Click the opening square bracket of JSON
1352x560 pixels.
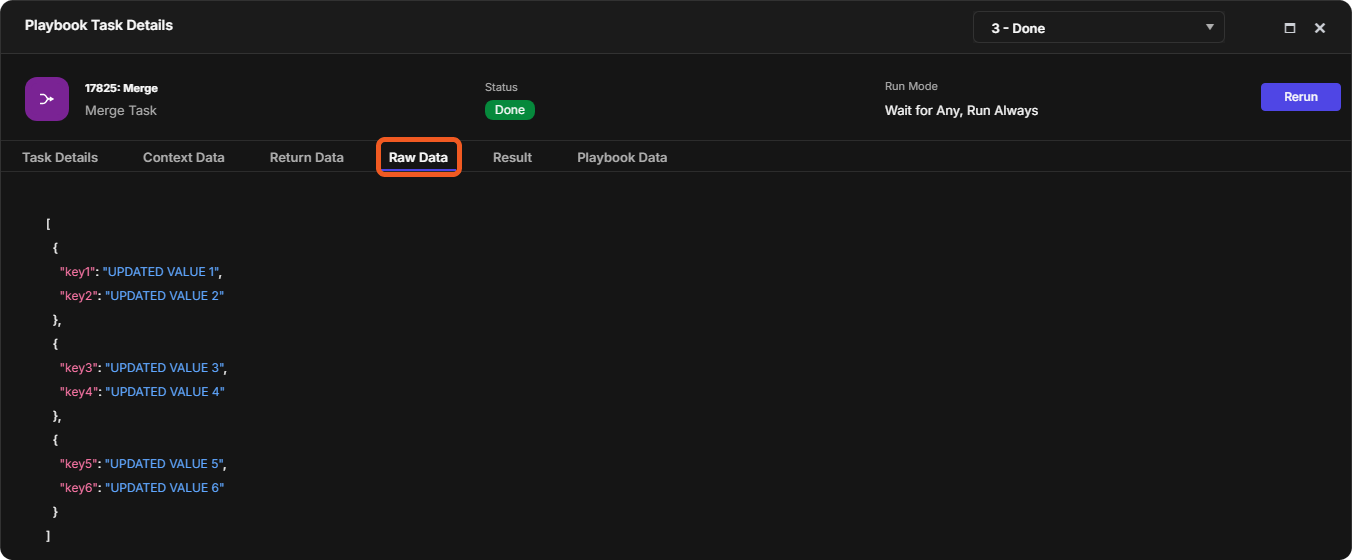(48, 224)
